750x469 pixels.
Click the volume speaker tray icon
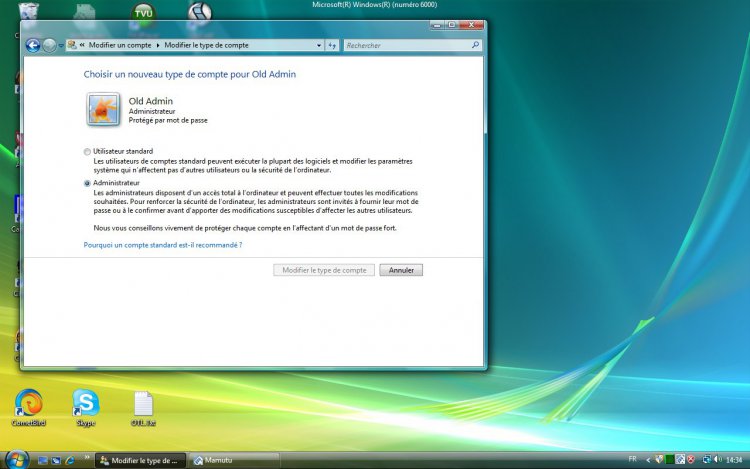pos(717,459)
